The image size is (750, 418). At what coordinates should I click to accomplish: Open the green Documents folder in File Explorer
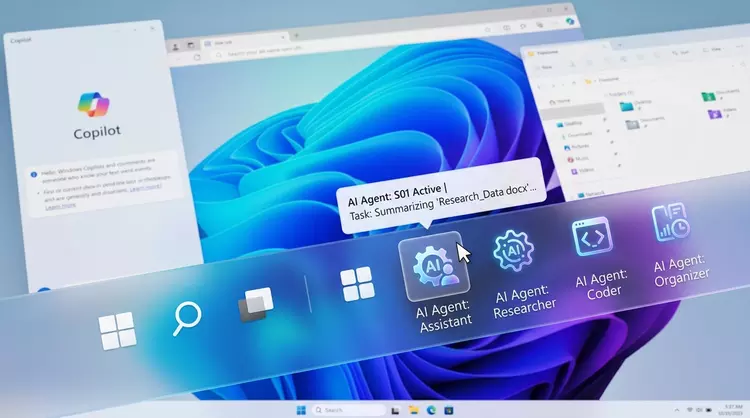pyautogui.click(x=720, y=95)
